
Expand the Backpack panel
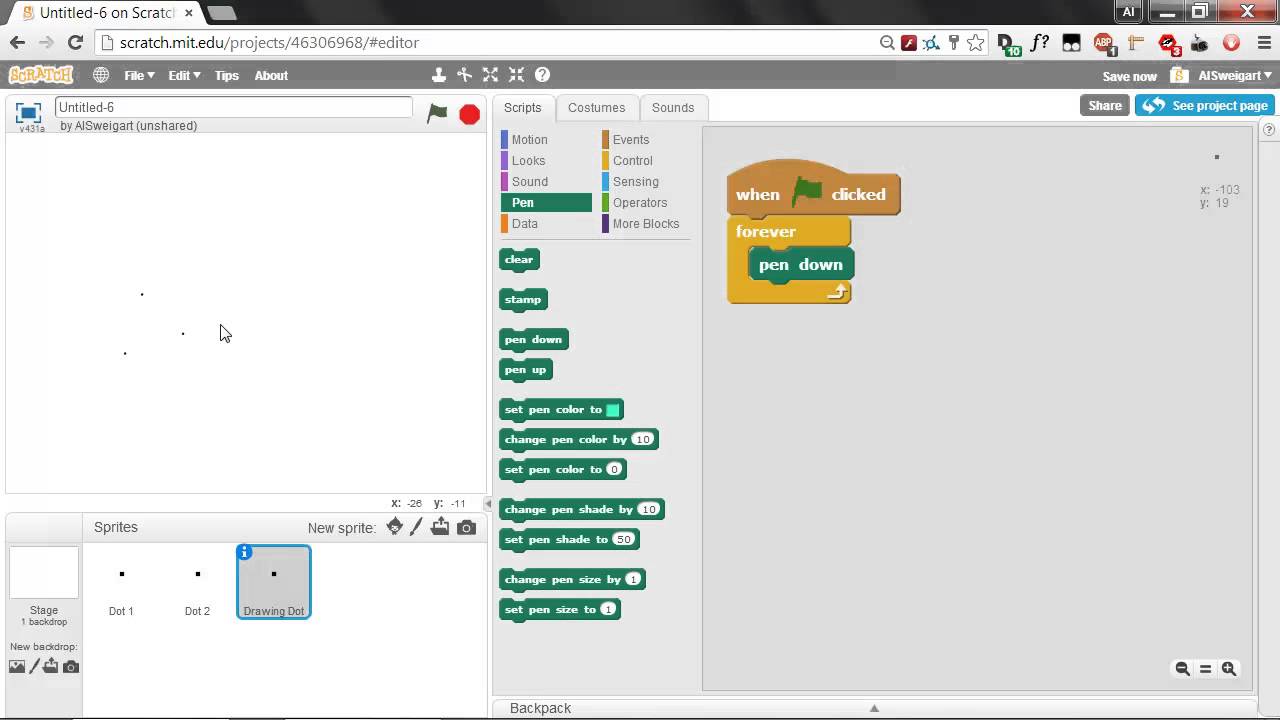tap(873, 708)
